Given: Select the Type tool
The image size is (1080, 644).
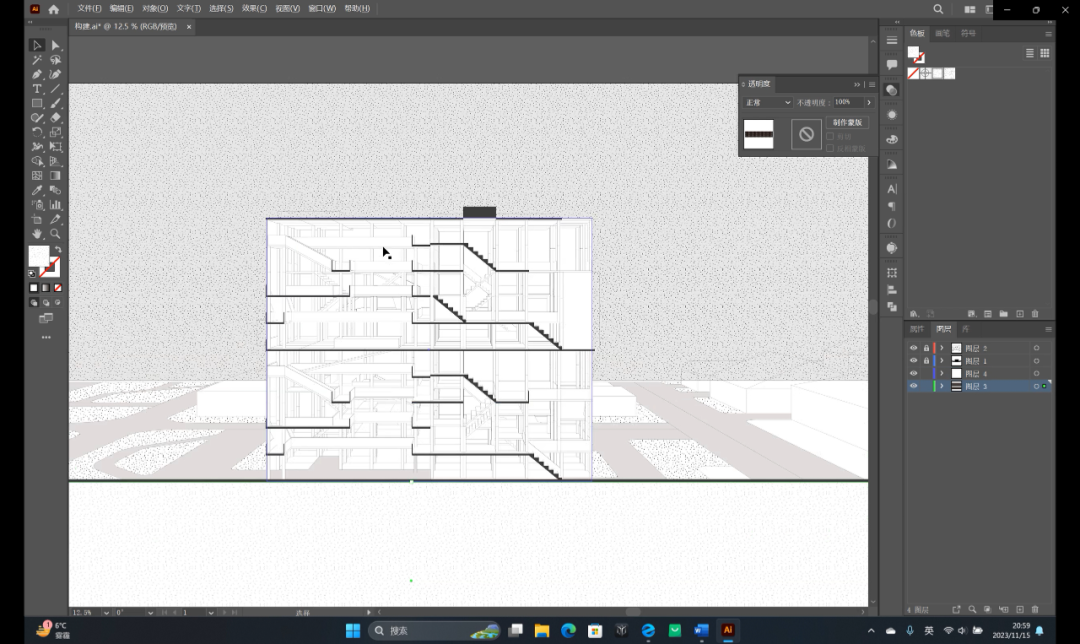Looking at the screenshot, I should 37,89.
